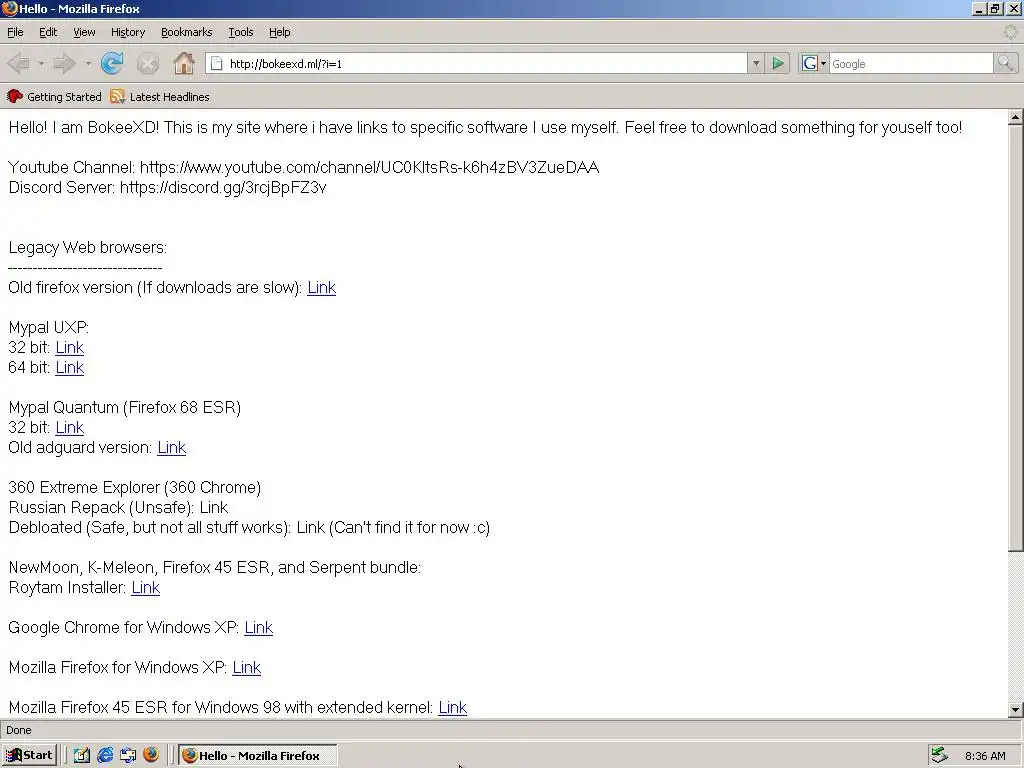Launch Internet Explorer from quick launch
This screenshot has height=768, width=1024.
[x=104, y=755]
